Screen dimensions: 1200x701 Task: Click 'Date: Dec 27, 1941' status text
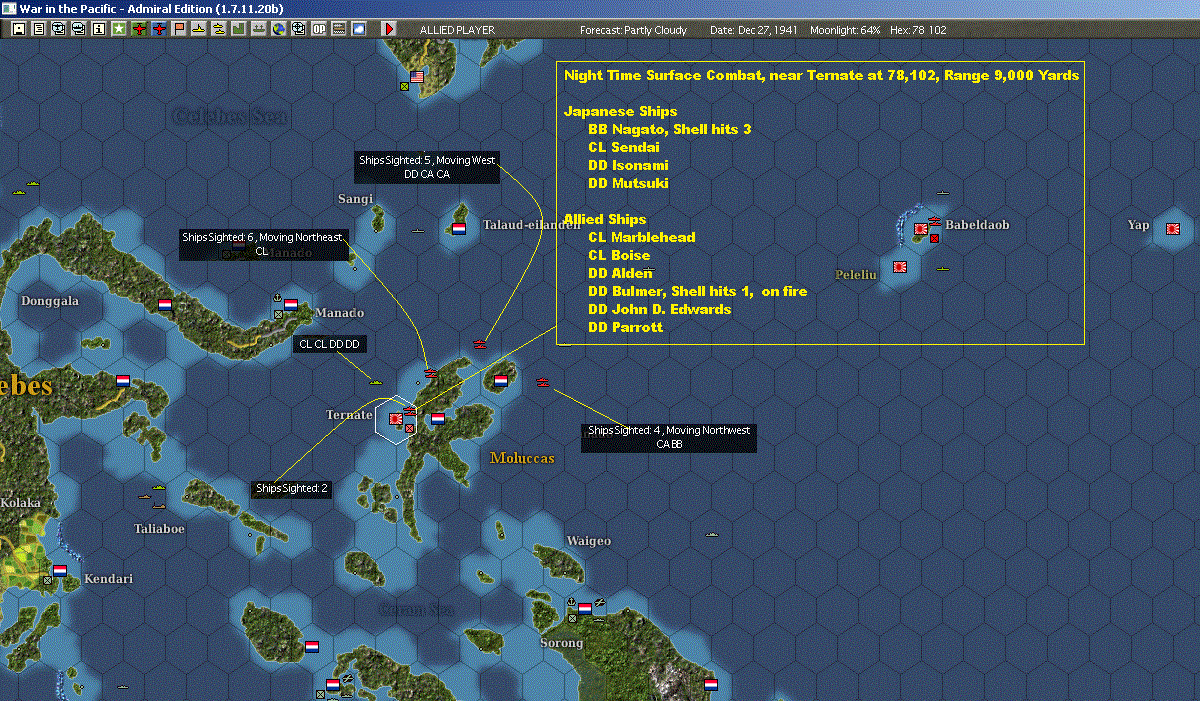[754, 30]
